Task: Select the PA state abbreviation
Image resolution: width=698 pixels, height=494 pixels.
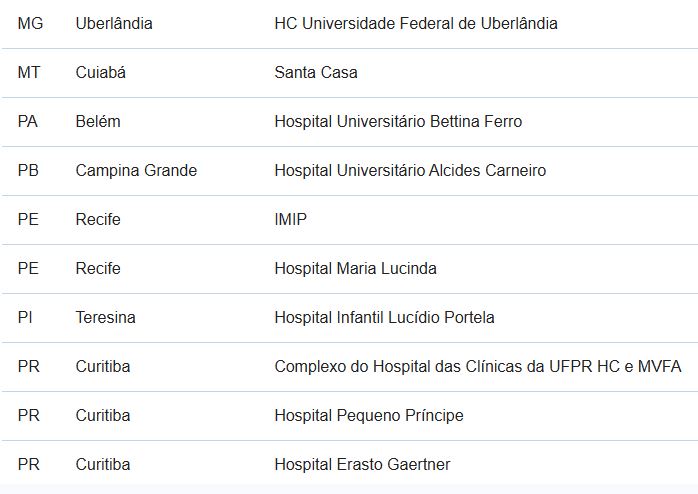Action: coord(28,121)
